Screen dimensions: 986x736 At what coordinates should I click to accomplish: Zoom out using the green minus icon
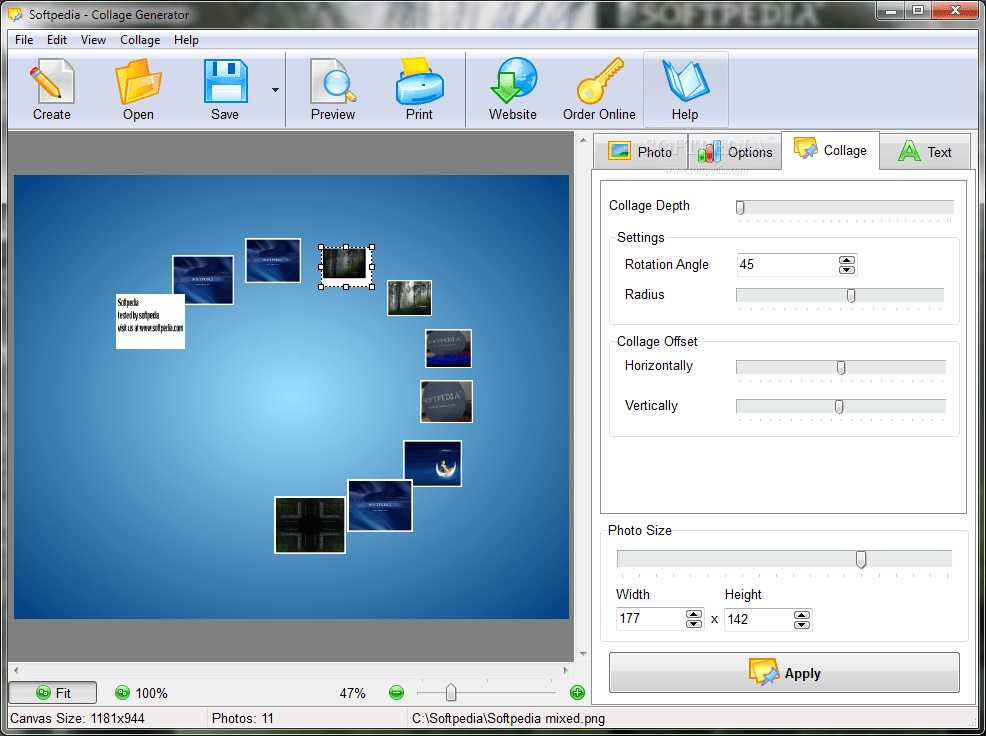tap(396, 692)
